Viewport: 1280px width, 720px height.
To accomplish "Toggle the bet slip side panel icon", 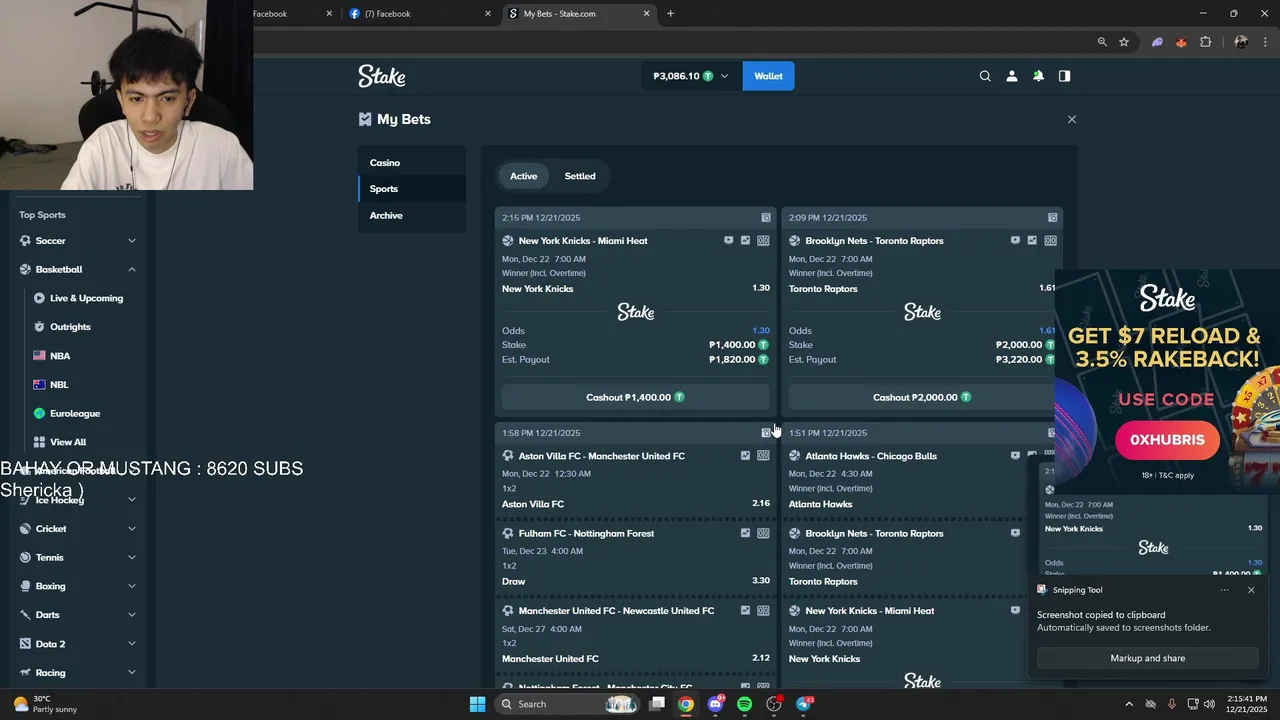I will (x=1064, y=76).
